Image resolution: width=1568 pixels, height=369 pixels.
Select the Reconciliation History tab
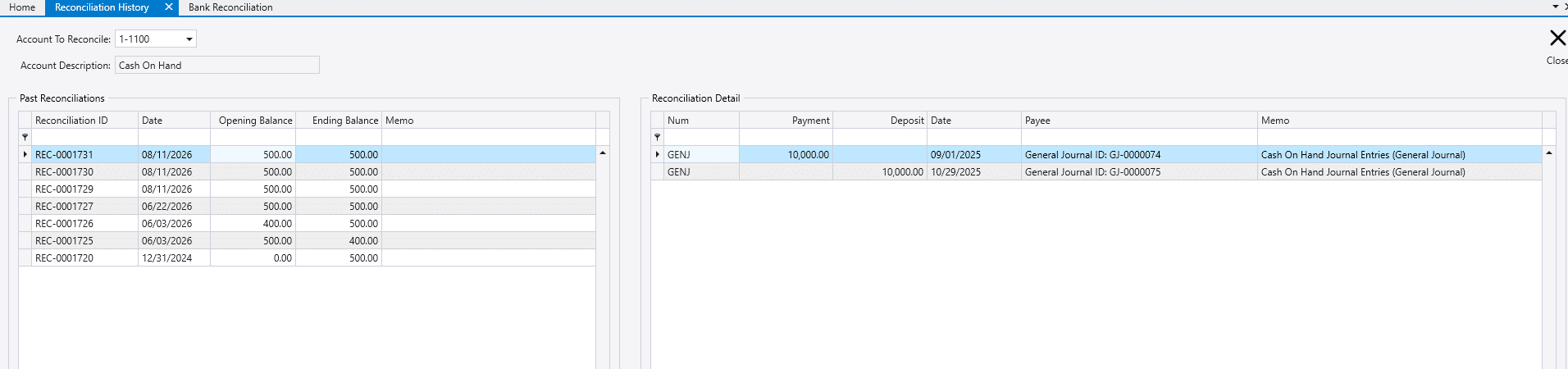point(102,7)
